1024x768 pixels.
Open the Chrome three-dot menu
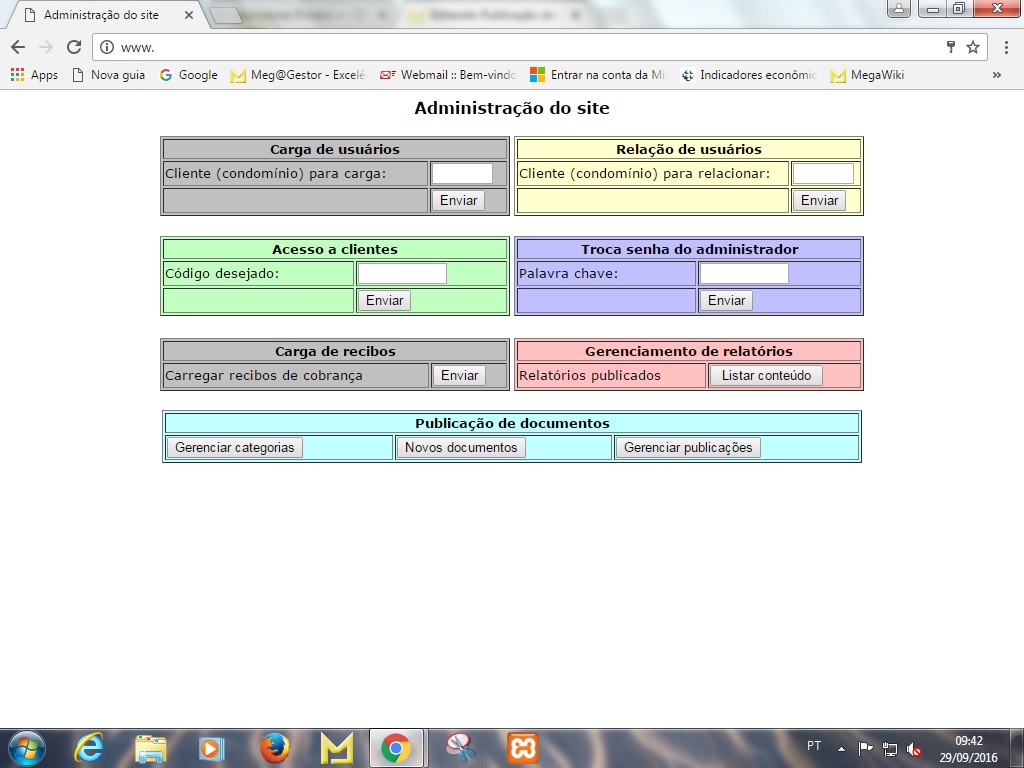coord(1005,47)
